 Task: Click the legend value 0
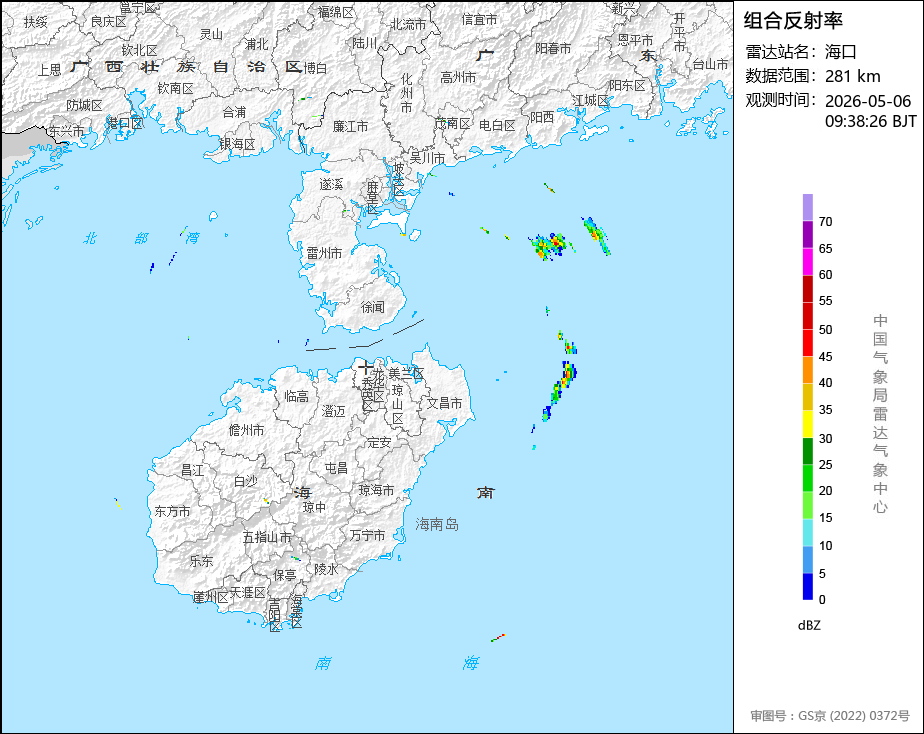coord(822,600)
